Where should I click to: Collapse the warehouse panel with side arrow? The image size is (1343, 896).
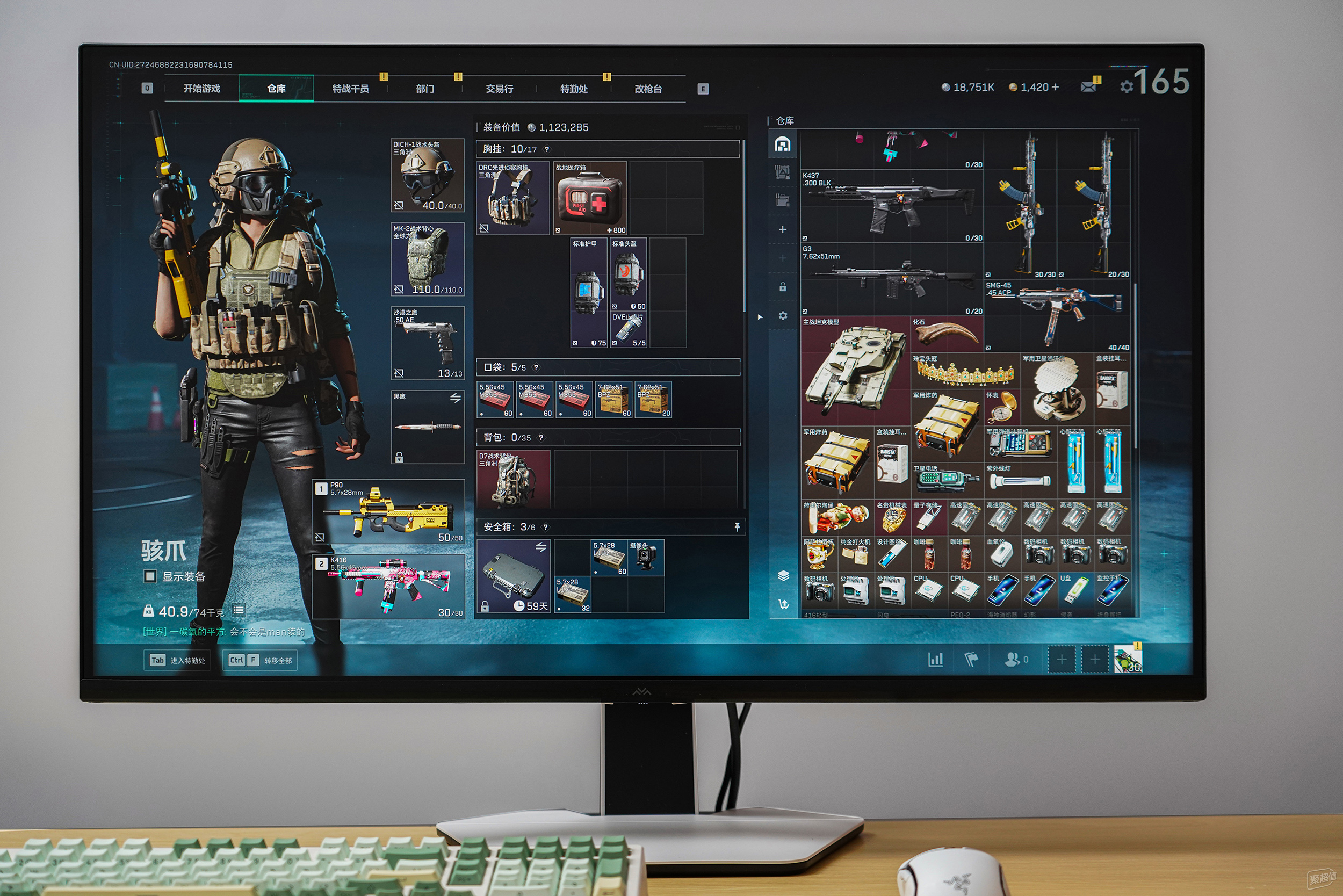760,316
